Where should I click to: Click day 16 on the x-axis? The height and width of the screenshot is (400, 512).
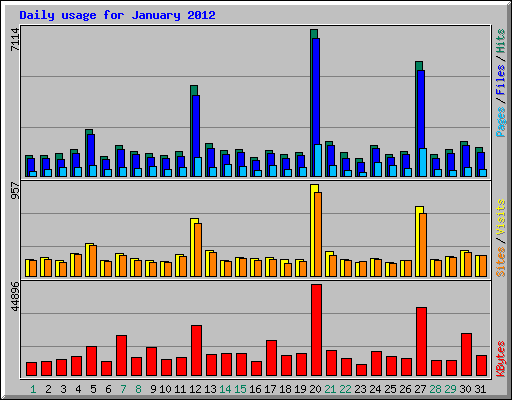255,389
